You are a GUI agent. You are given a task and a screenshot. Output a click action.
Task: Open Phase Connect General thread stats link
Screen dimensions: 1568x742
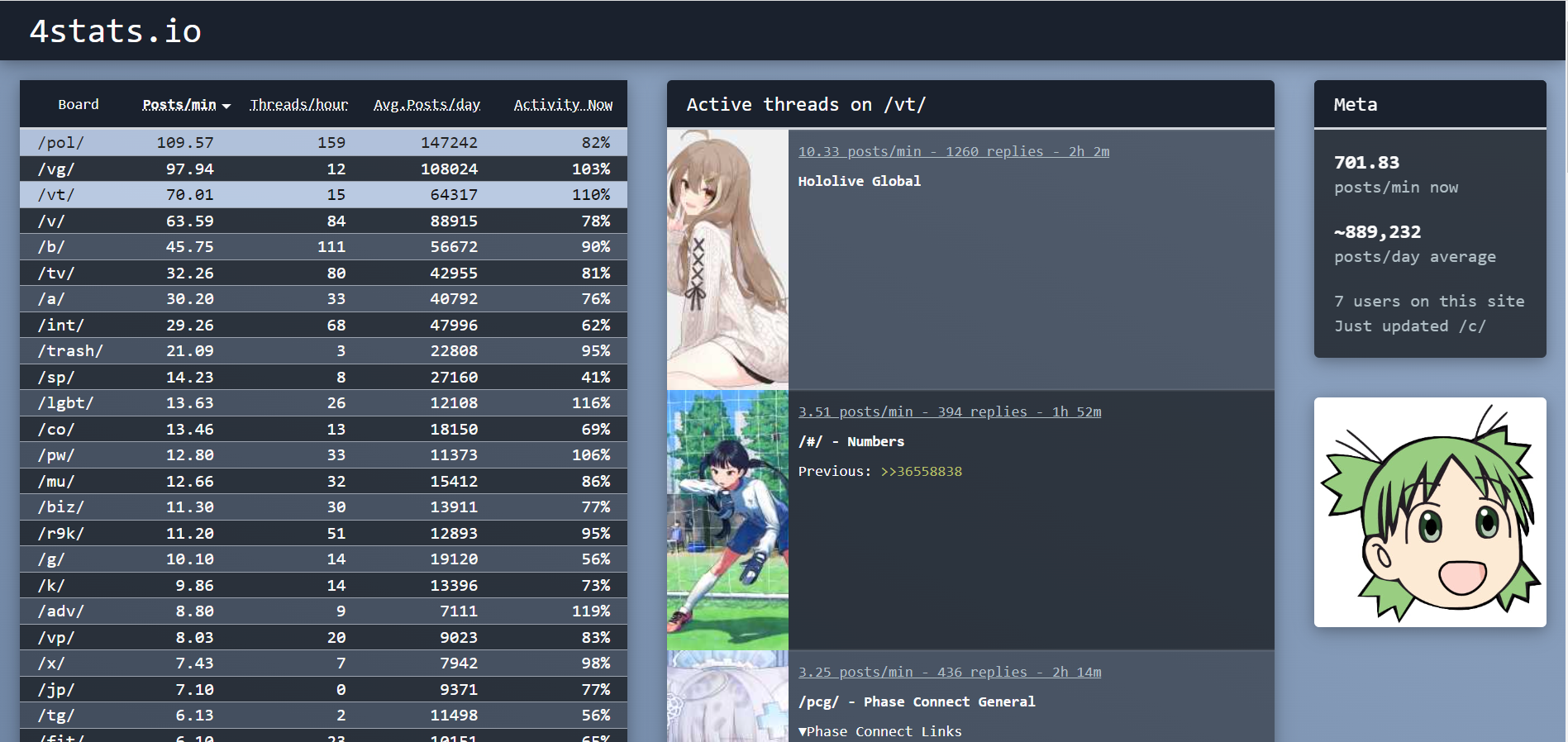[x=949, y=672]
